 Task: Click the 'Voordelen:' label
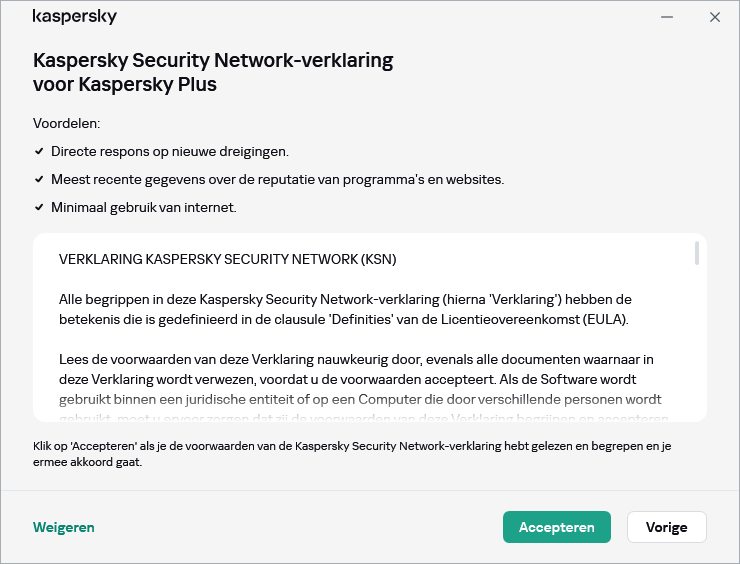(67, 123)
